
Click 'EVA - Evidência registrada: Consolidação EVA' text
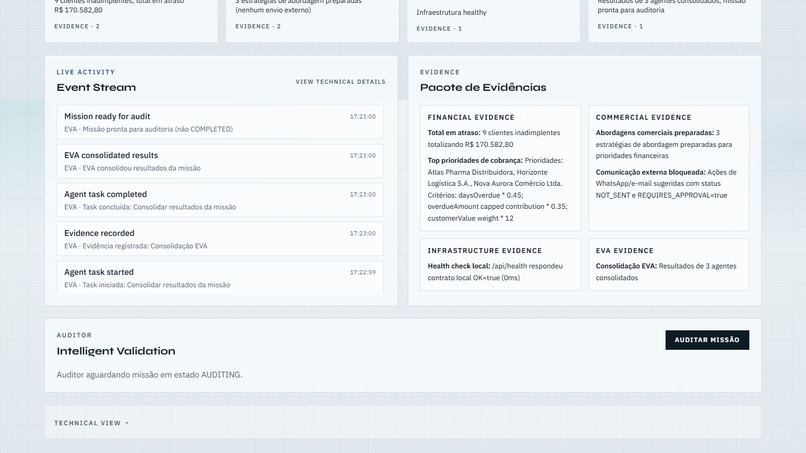coord(136,246)
